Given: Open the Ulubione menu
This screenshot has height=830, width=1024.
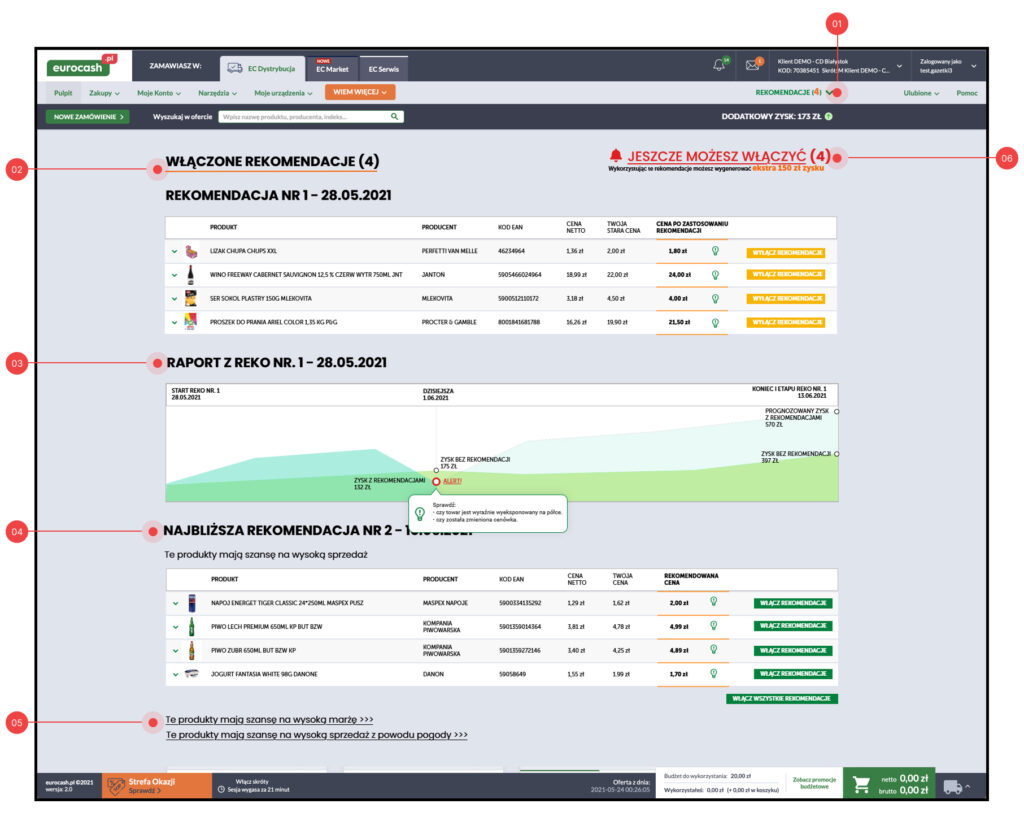Looking at the screenshot, I should [921, 93].
